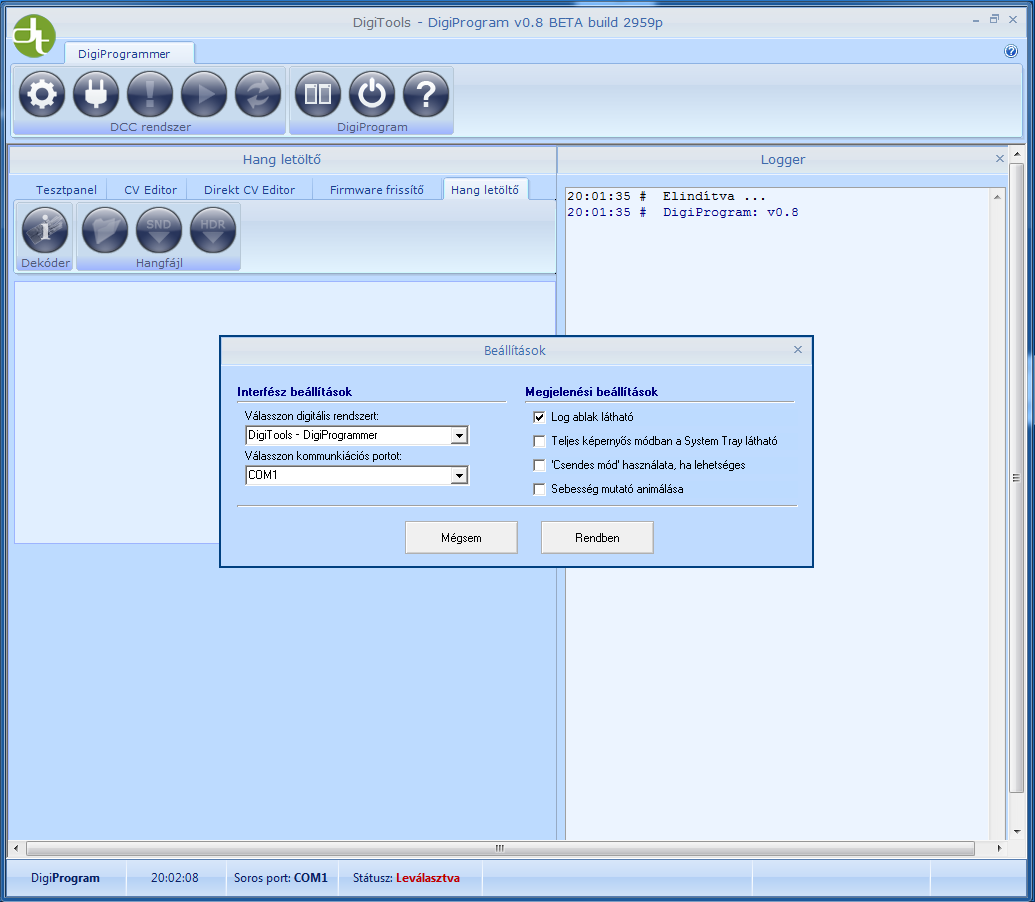The width and height of the screenshot is (1035, 902).
Task: Click the plug connect icon
Action: tap(96, 95)
